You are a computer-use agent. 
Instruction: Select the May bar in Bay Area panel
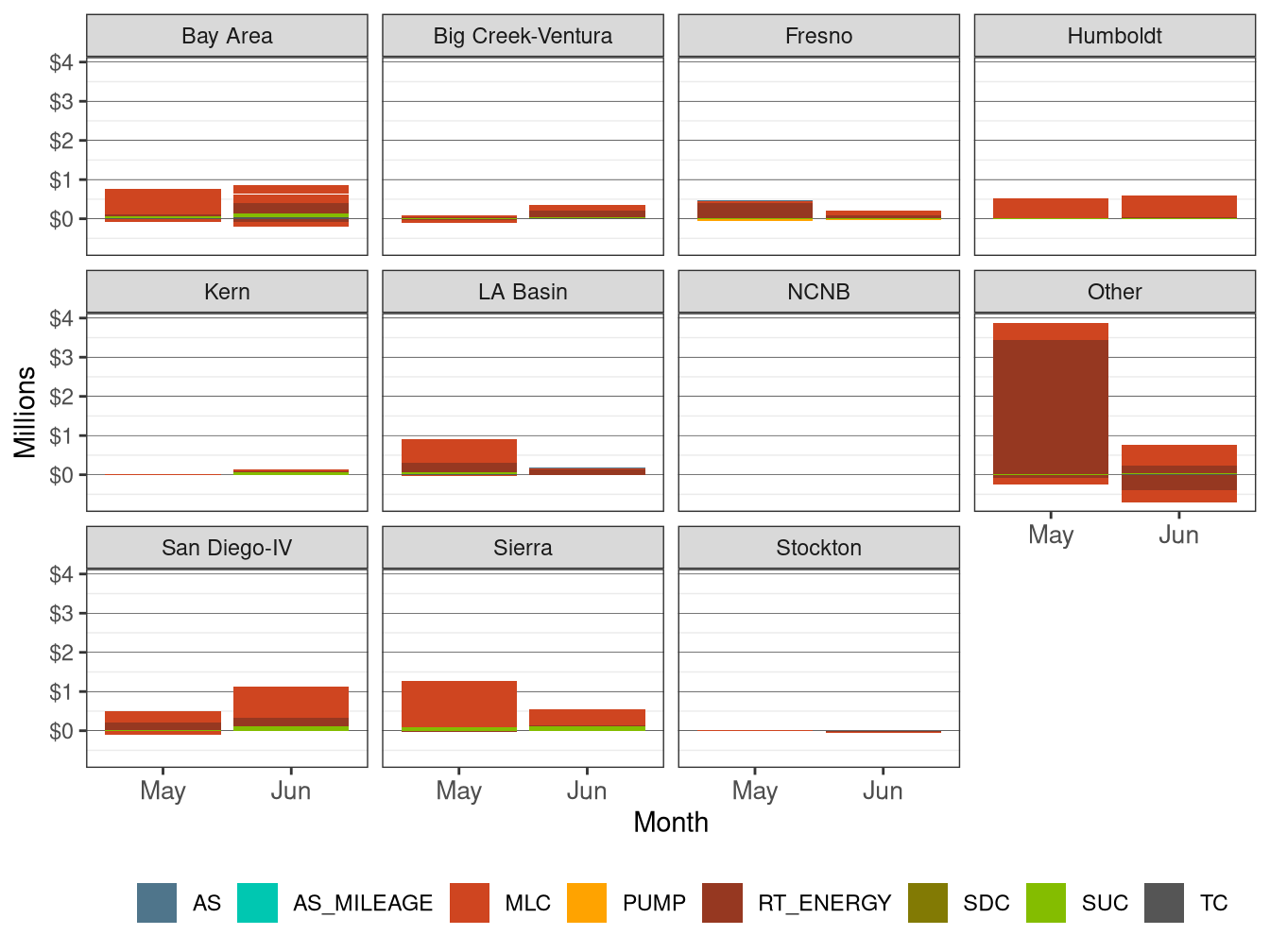pos(163,205)
